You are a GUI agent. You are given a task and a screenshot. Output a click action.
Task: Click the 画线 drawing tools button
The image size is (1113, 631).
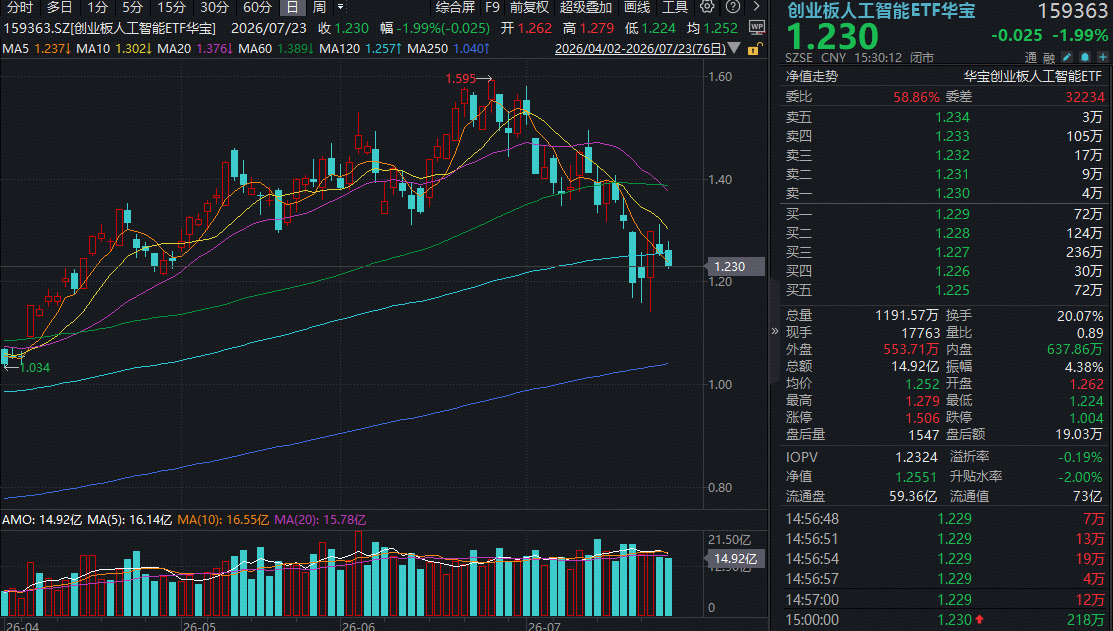click(637, 7)
